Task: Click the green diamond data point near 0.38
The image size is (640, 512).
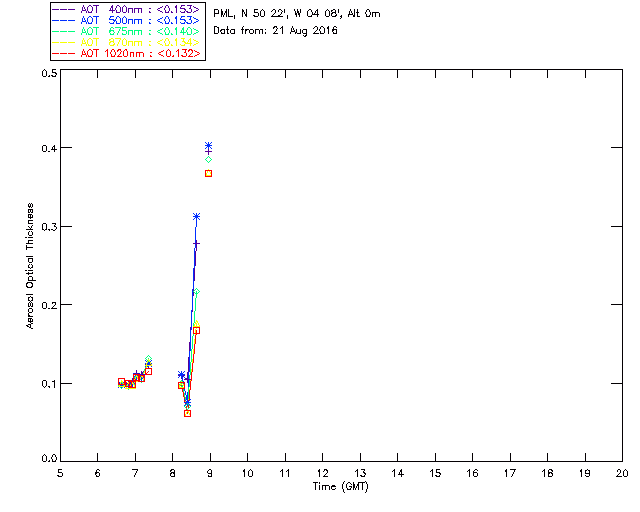Action: click(209, 160)
